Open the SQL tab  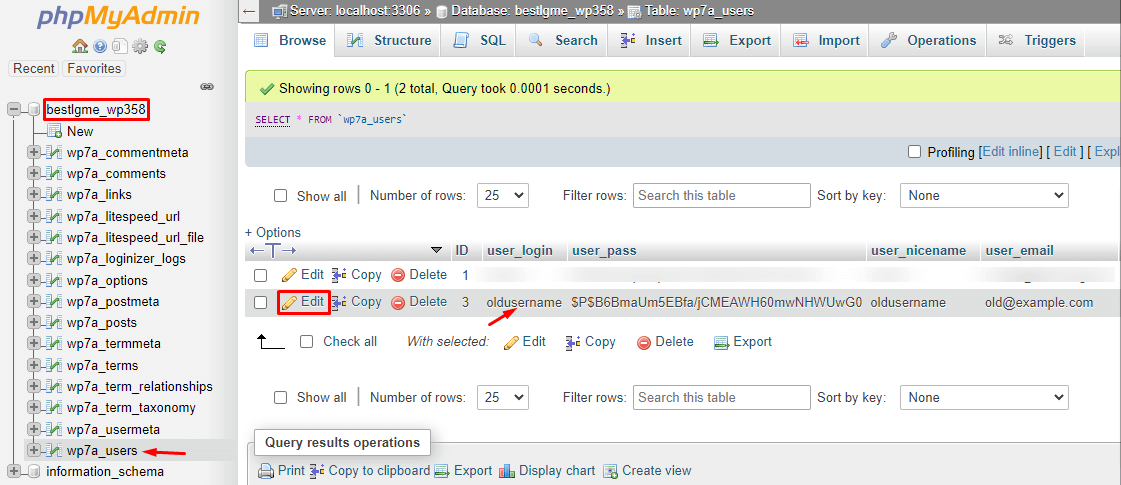point(480,41)
